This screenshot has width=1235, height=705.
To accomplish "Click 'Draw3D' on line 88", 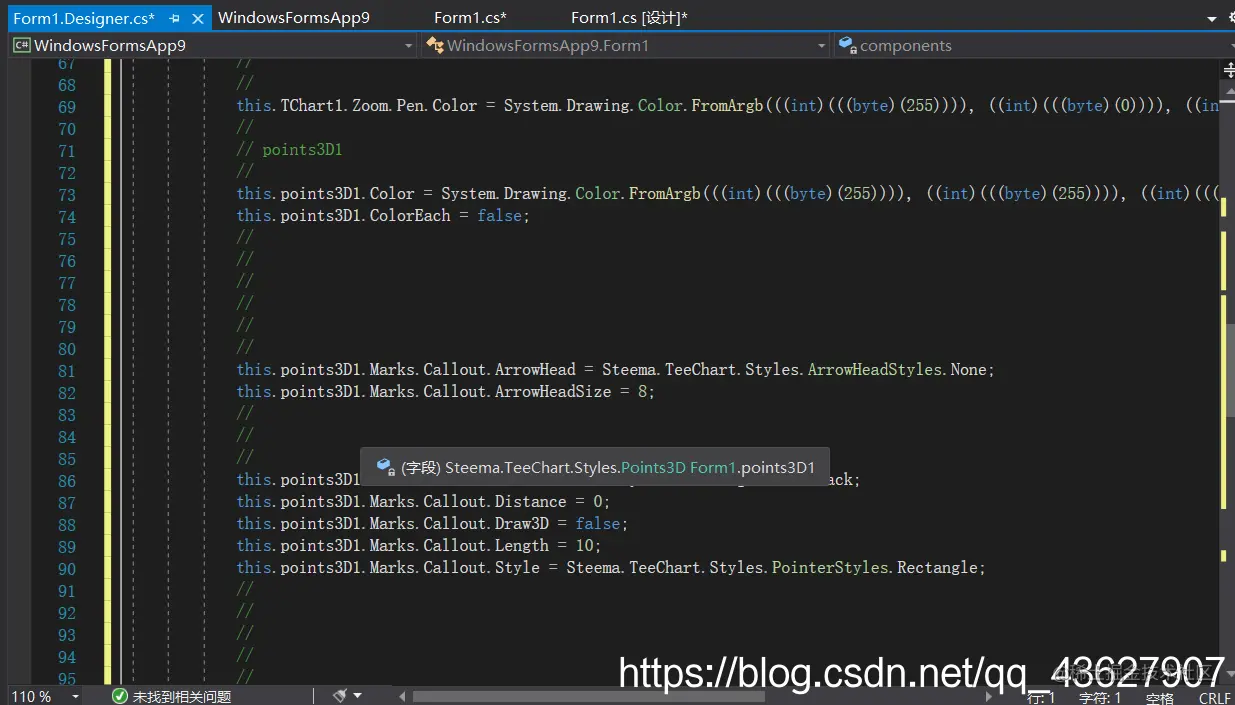I will (x=522, y=524).
